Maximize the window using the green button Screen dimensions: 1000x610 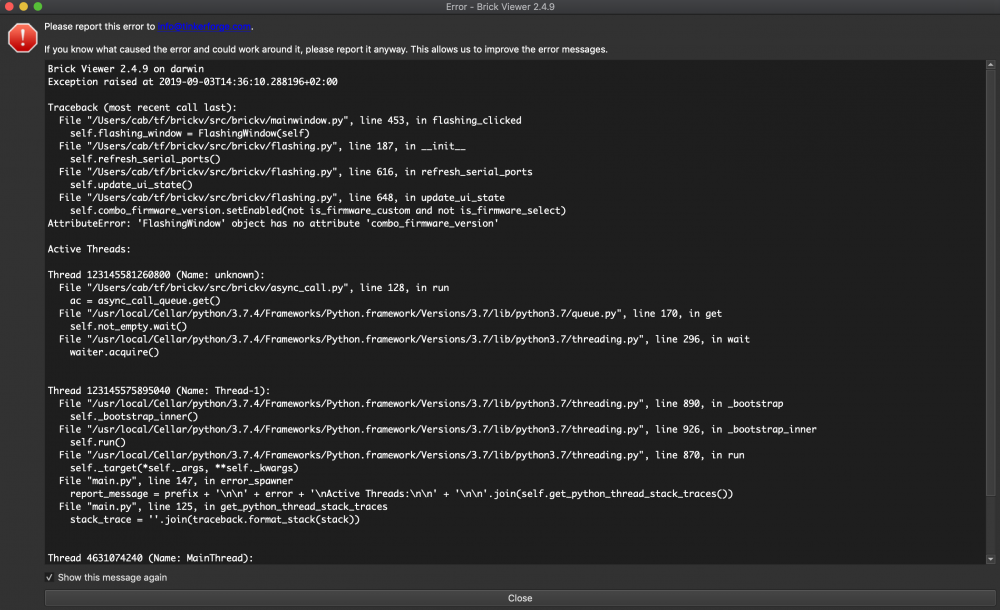point(38,6)
